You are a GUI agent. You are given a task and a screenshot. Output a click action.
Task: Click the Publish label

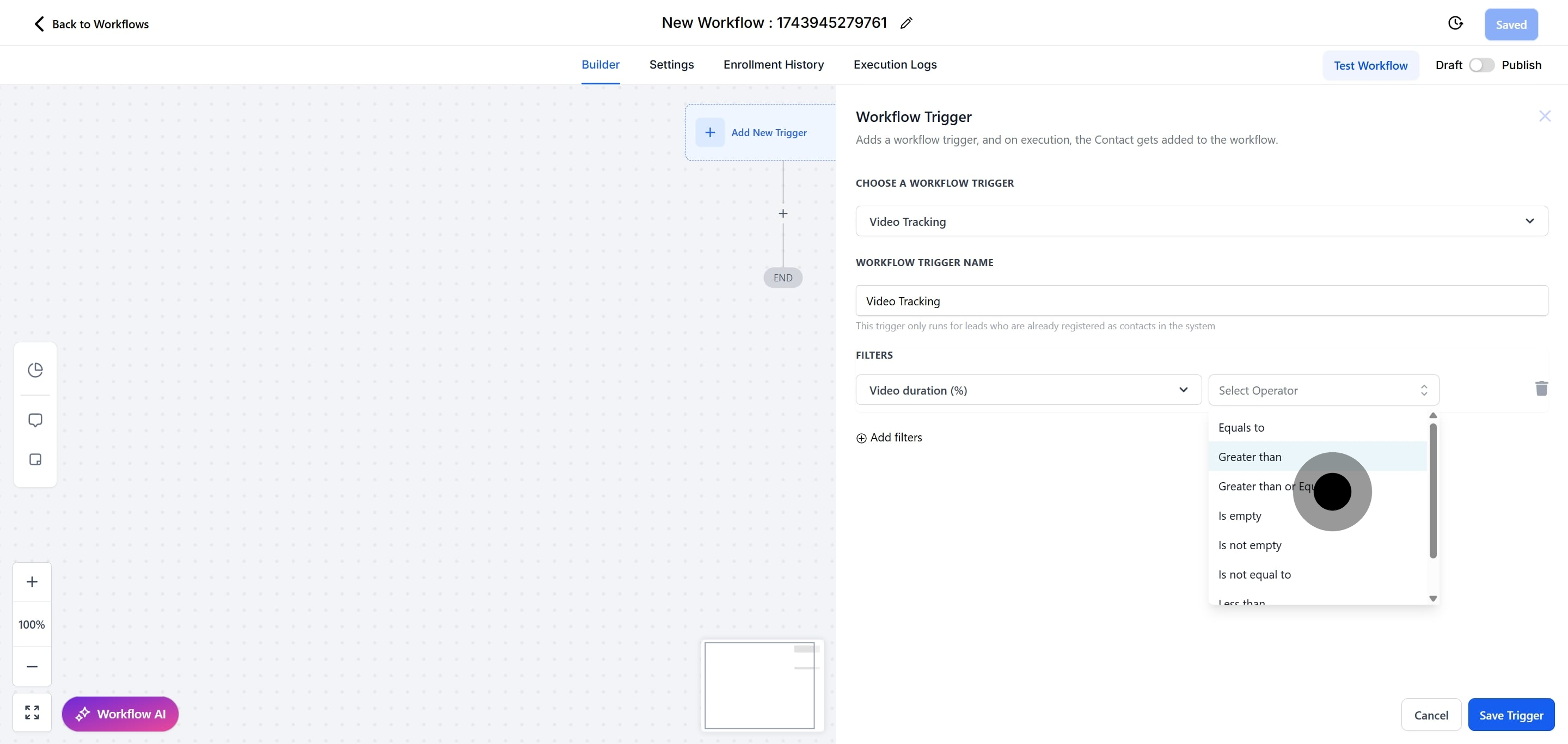pos(1521,65)
